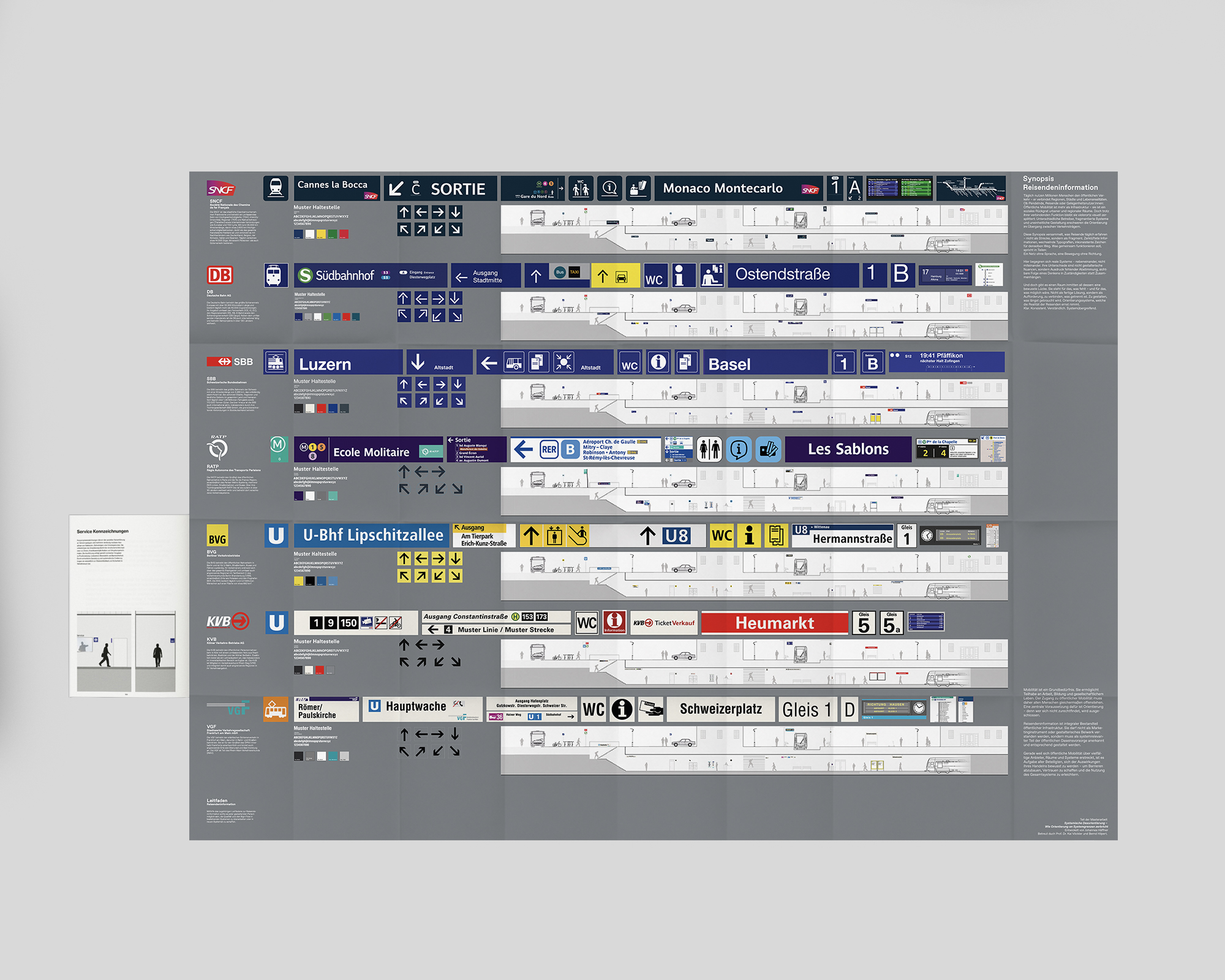Click the VGF ticket hand pictogram
The width and height of the screenshot is (1225, 980).
coord(651,709)
